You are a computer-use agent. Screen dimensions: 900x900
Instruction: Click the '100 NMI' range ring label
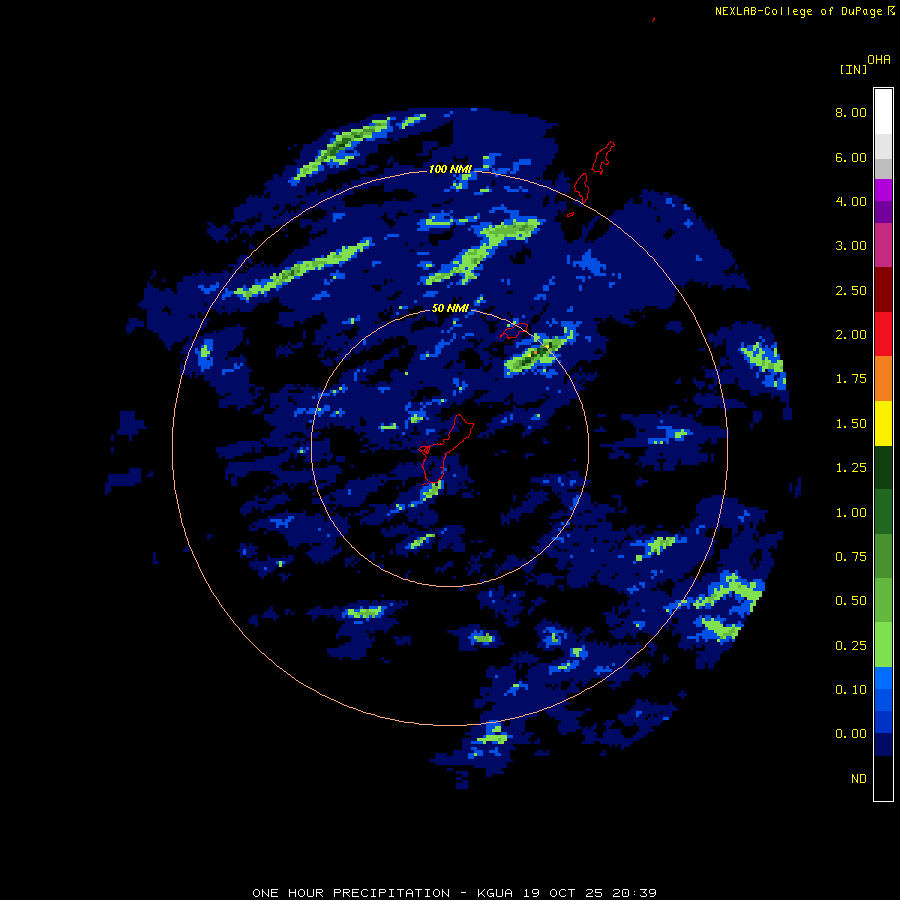(x=450, y=169)
